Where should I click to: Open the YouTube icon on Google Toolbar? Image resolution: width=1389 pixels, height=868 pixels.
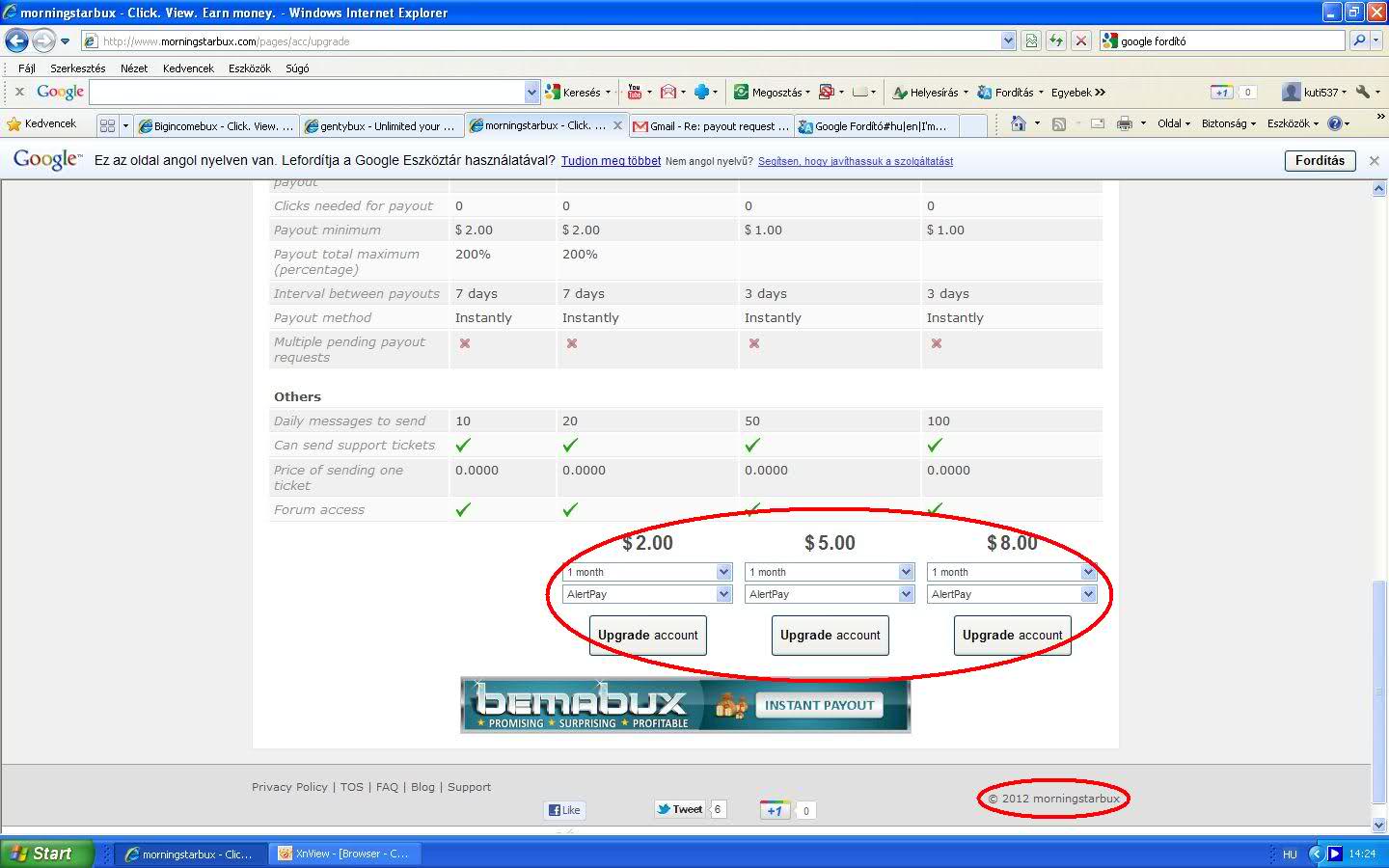pos(634,93)
